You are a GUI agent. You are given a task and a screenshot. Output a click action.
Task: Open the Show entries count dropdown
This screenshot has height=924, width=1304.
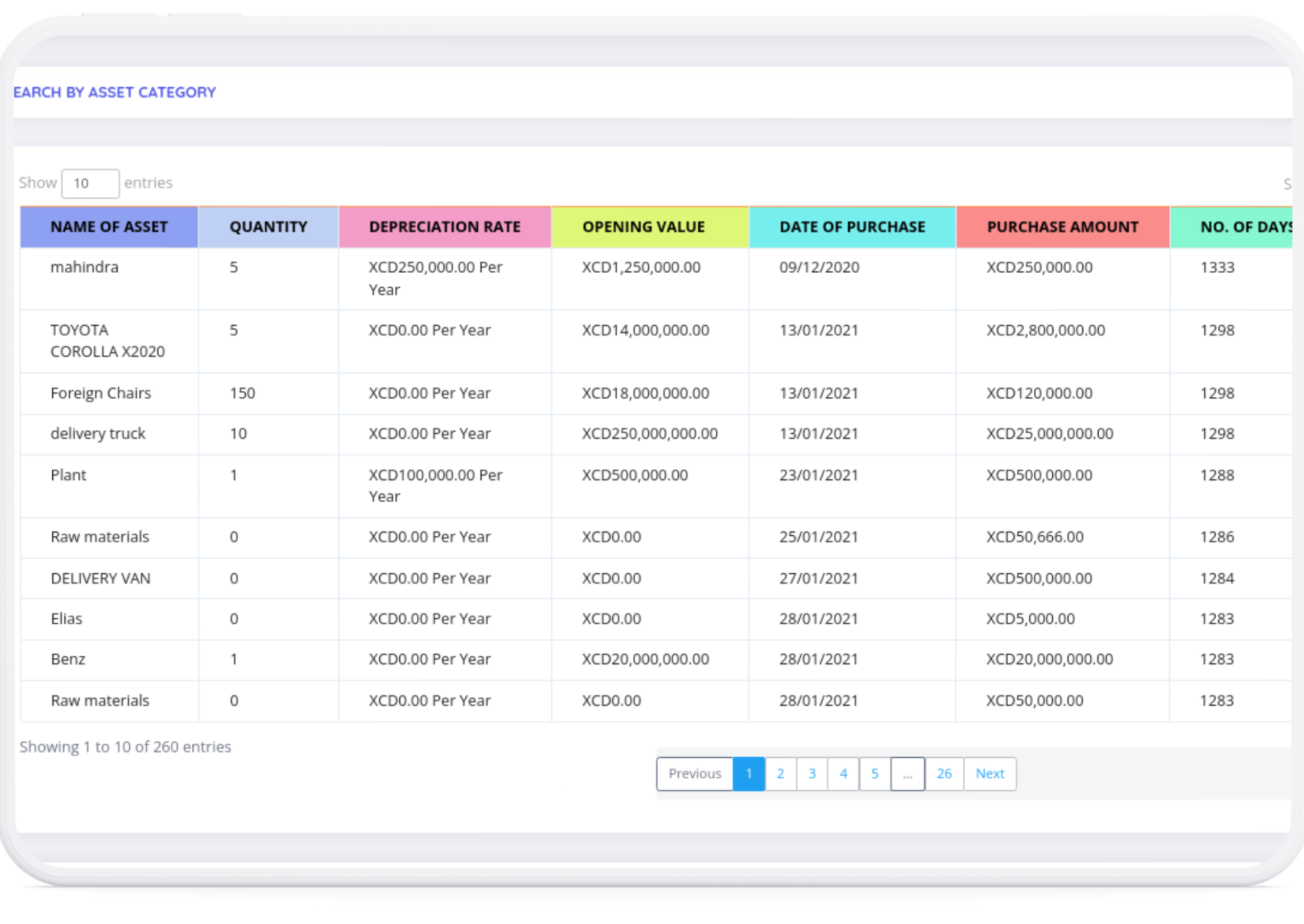click(x=90, y=183)
